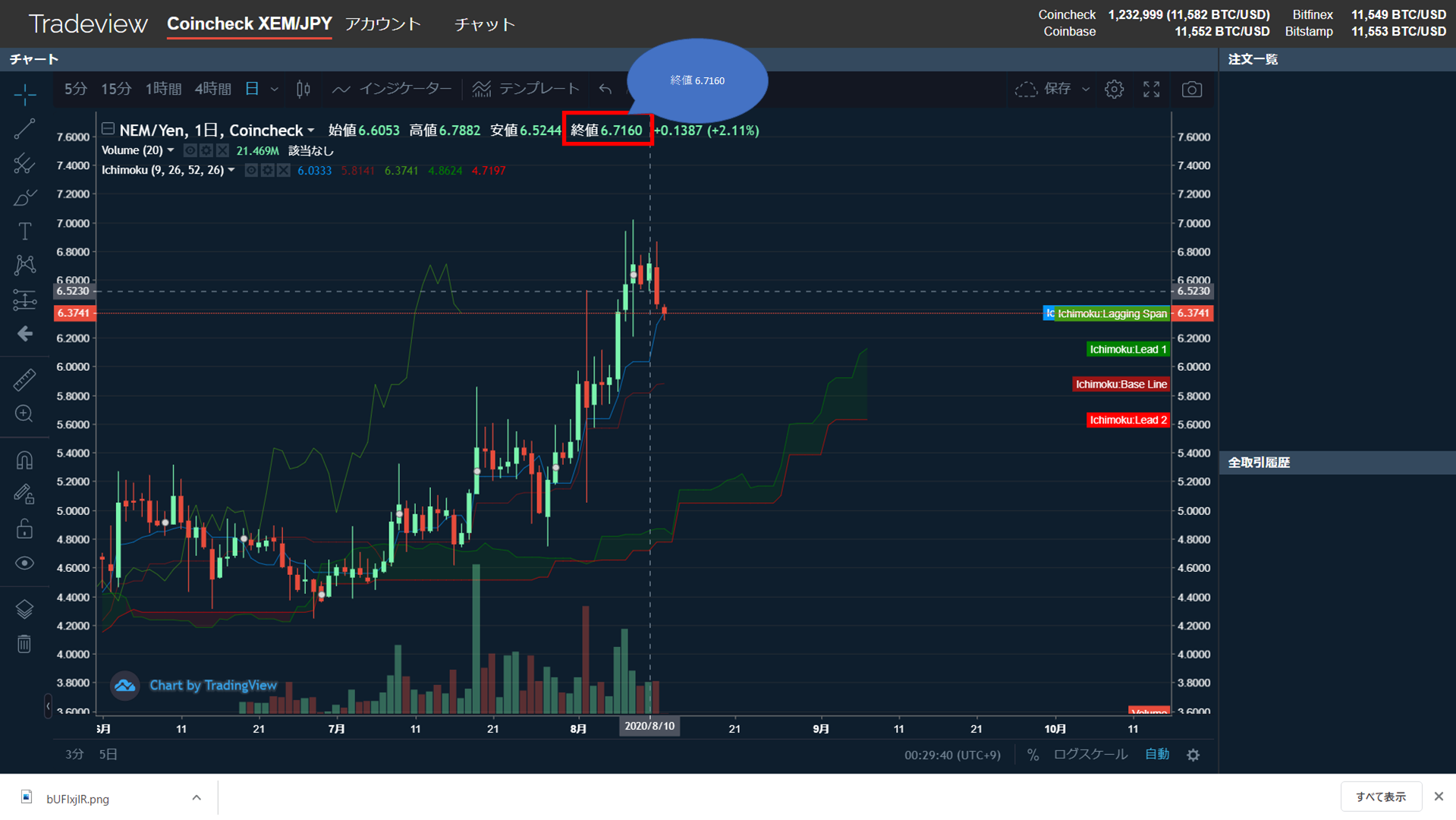Click the Ichimoku:Lead 1 label
The height and width of the screenshot is (820, 1456).
pyautogui.click(x=1128, y=350)
